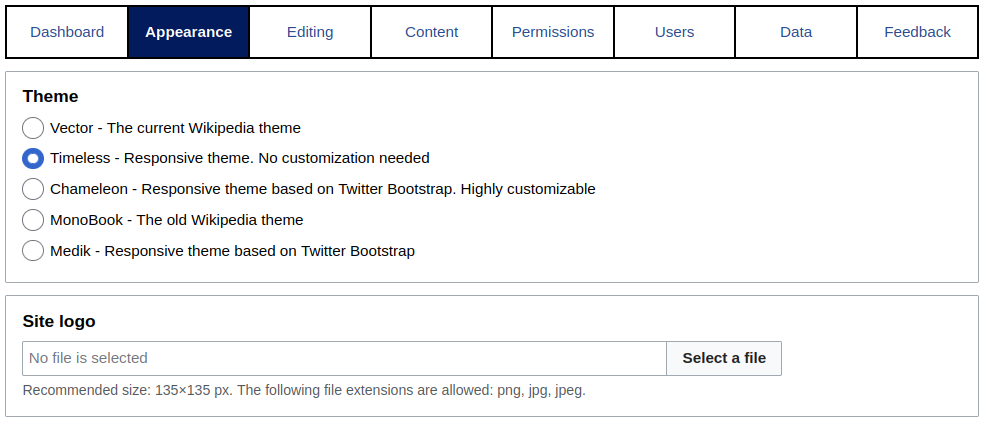Select the MonoBook theme radio button
985x422 pixels.
tap(33, 220)
